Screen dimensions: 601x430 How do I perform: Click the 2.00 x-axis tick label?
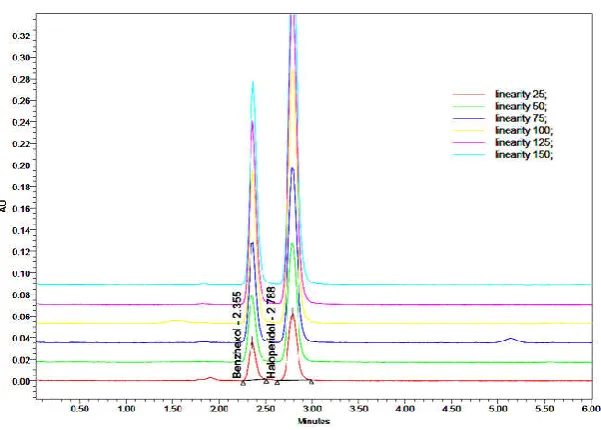pos(219,409)
